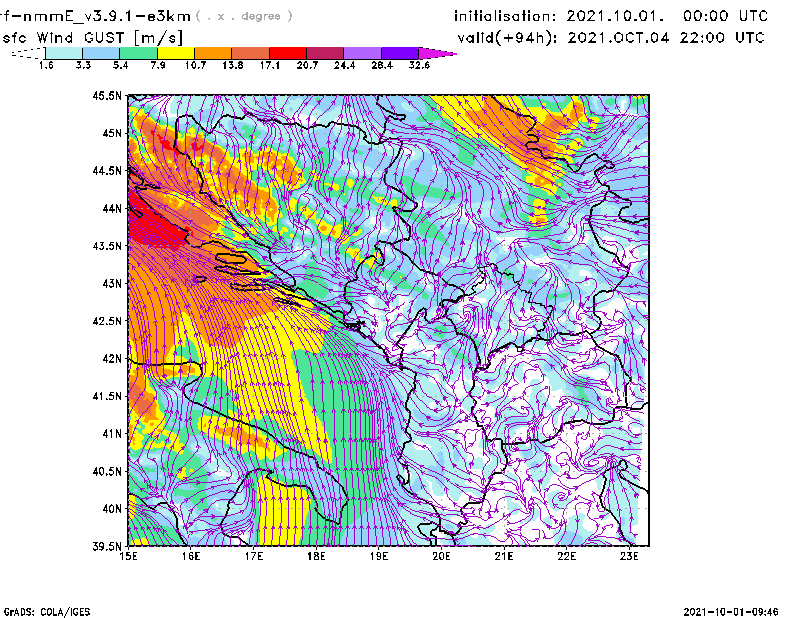This screenshot has width=800, height=618.
Task: Click the 17E longitude label
Action: tap(254, 556)
